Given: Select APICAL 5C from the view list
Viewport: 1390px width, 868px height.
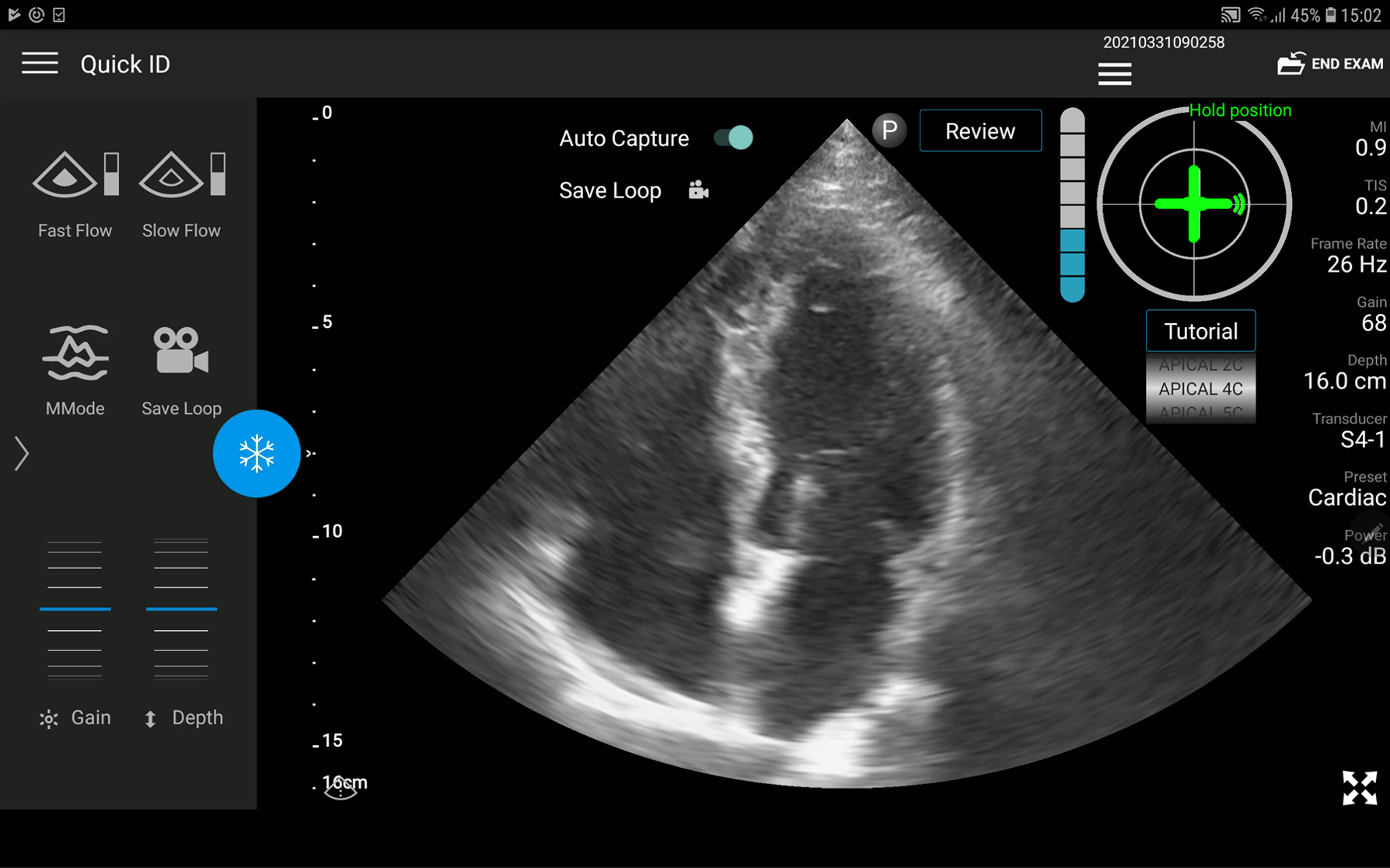Looking at the screenshot, I should 1200,412.
